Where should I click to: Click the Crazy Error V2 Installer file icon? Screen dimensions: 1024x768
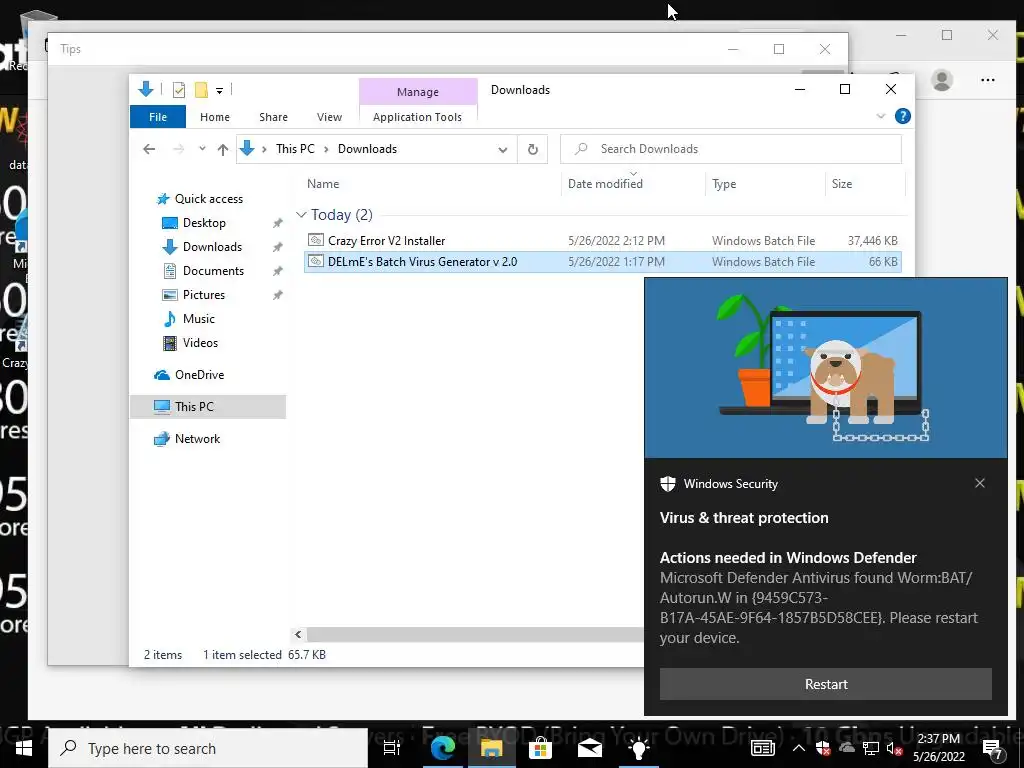315,240
